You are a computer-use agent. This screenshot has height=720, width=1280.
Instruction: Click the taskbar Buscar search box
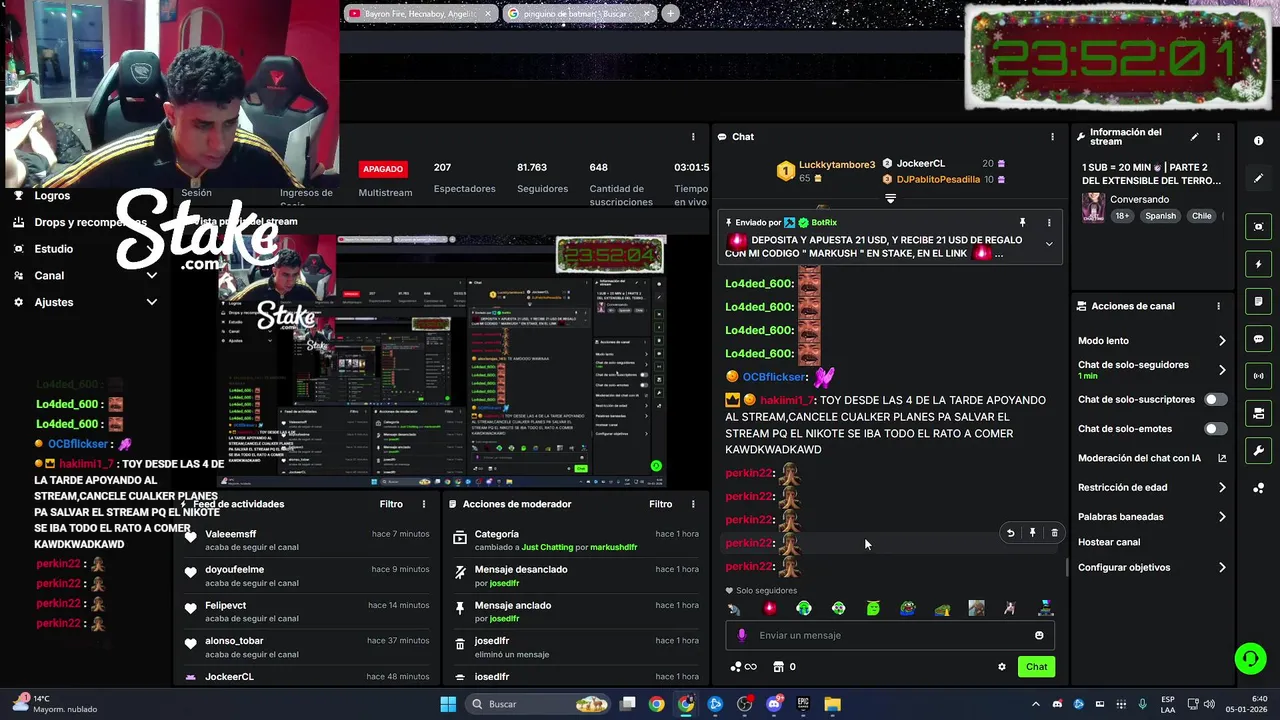tap(540, 704)
